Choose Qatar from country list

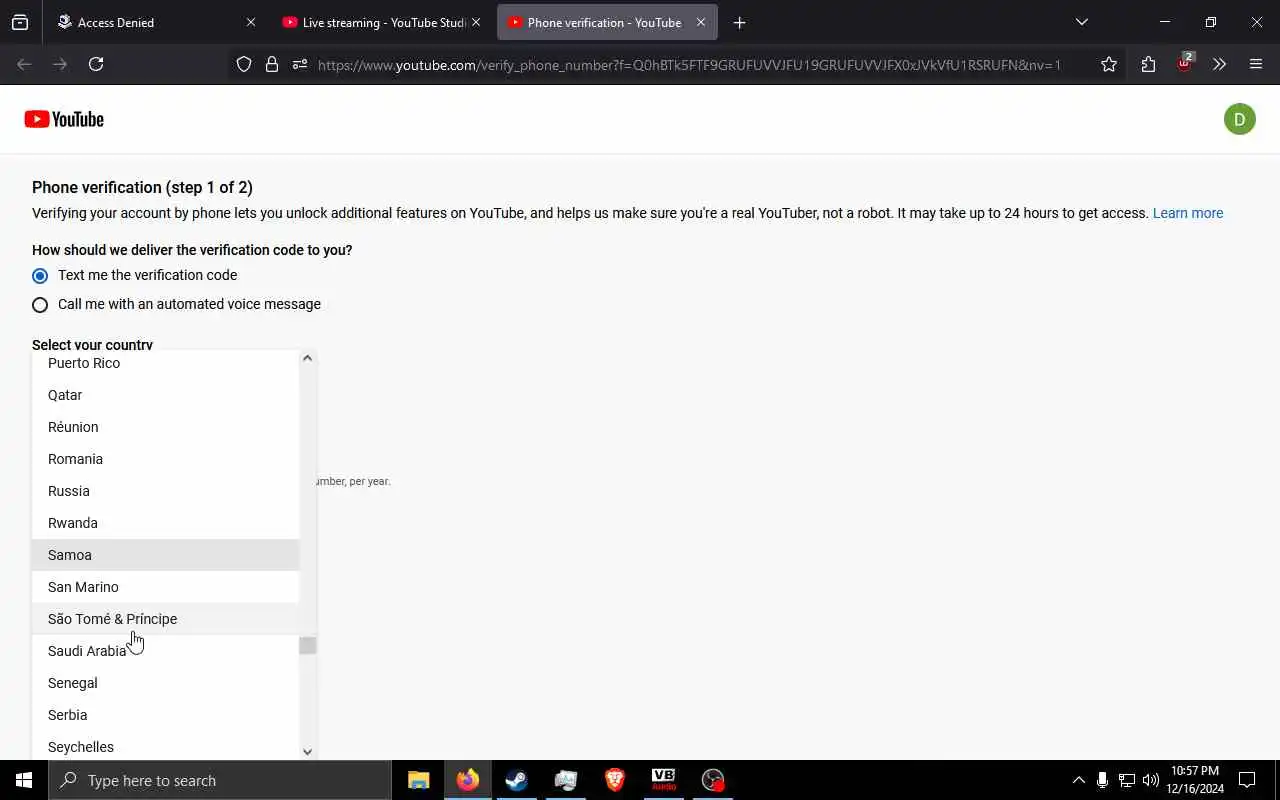click(x=166, y=395)
